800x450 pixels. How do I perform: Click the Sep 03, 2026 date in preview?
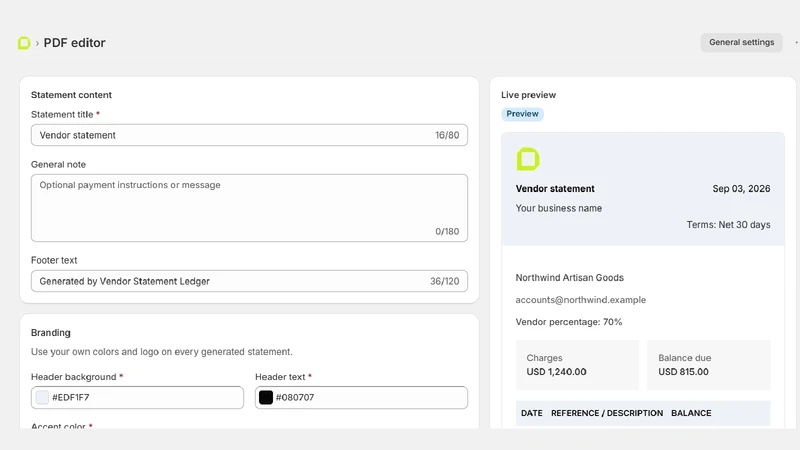point(741,189)
